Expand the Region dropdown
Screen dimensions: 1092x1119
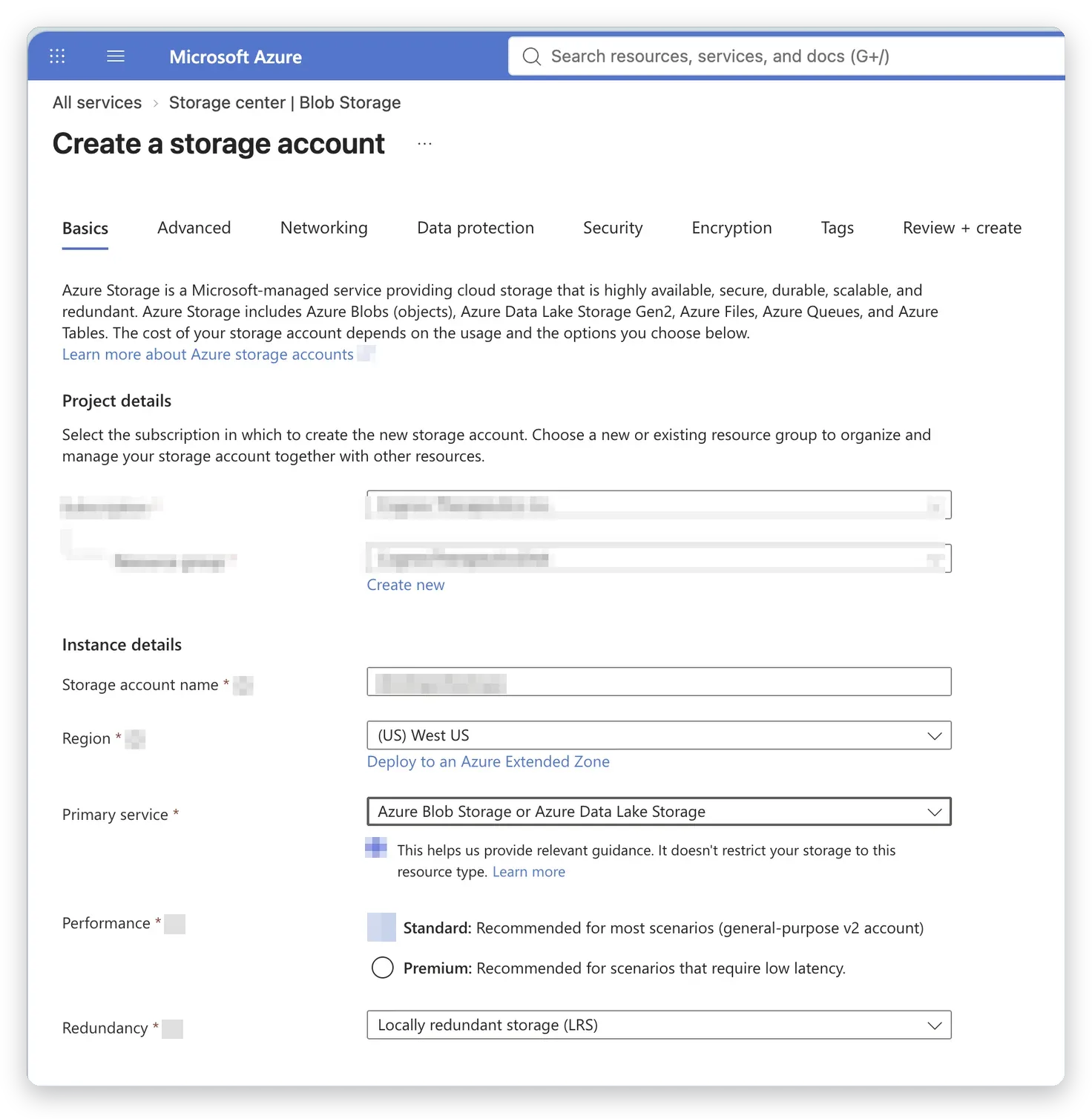659,735
